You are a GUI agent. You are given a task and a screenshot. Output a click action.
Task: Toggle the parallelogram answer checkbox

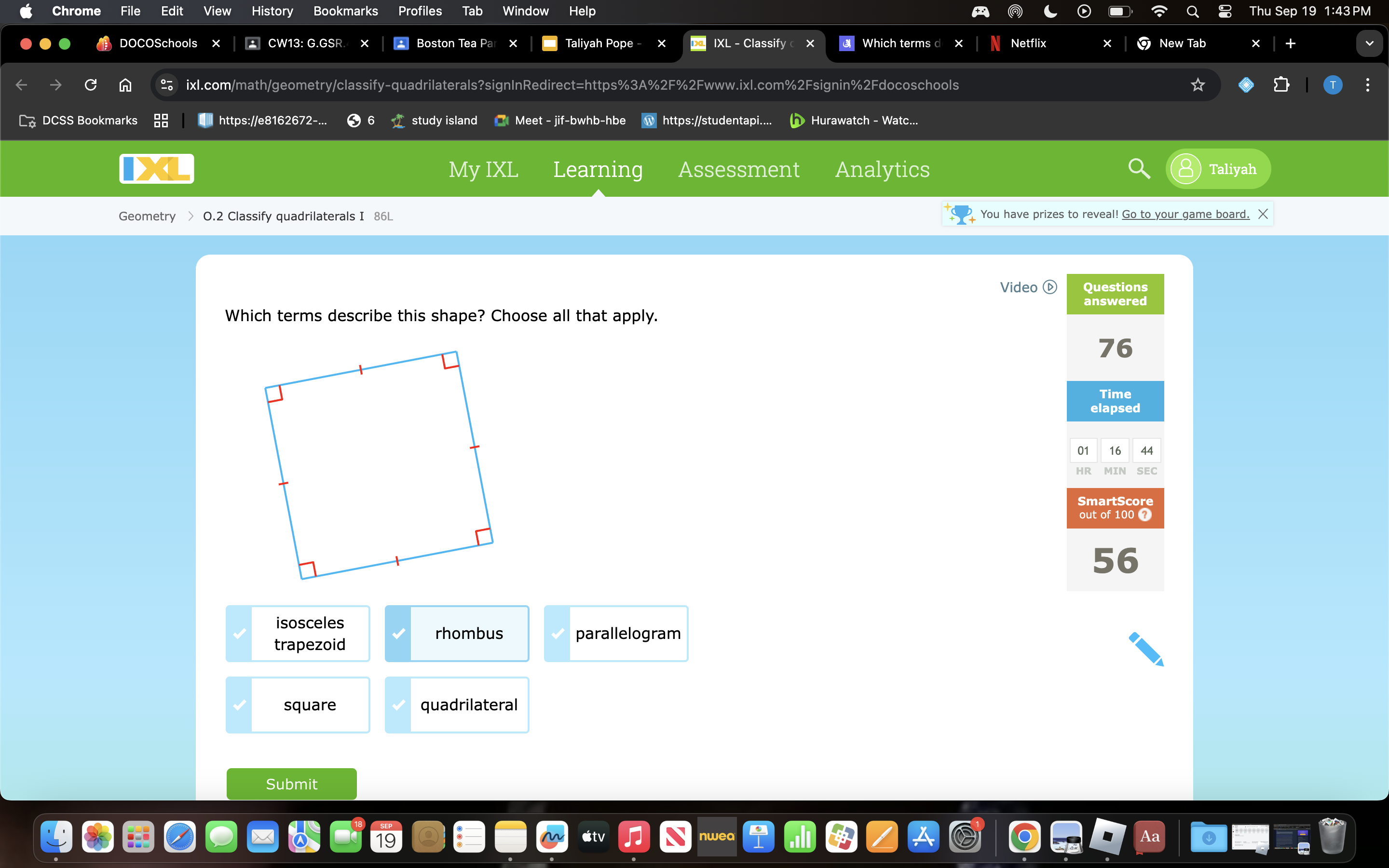(558, 633)
